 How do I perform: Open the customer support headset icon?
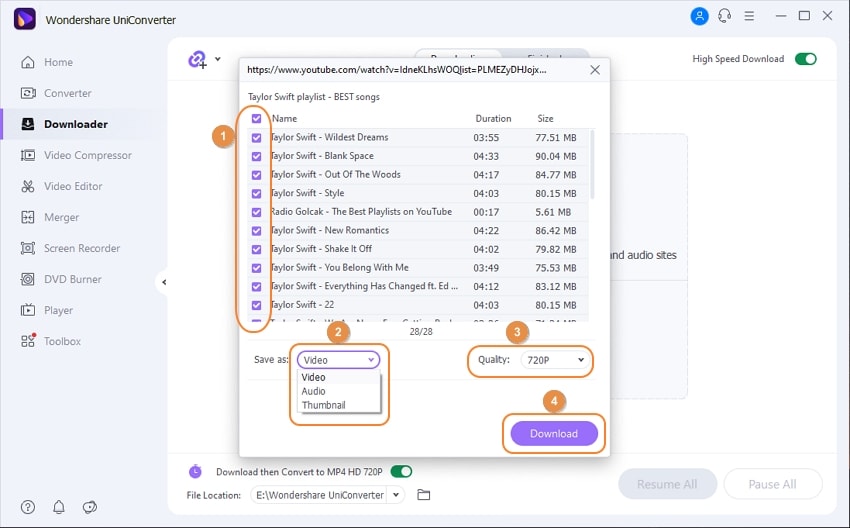click(x=724, y=16)
